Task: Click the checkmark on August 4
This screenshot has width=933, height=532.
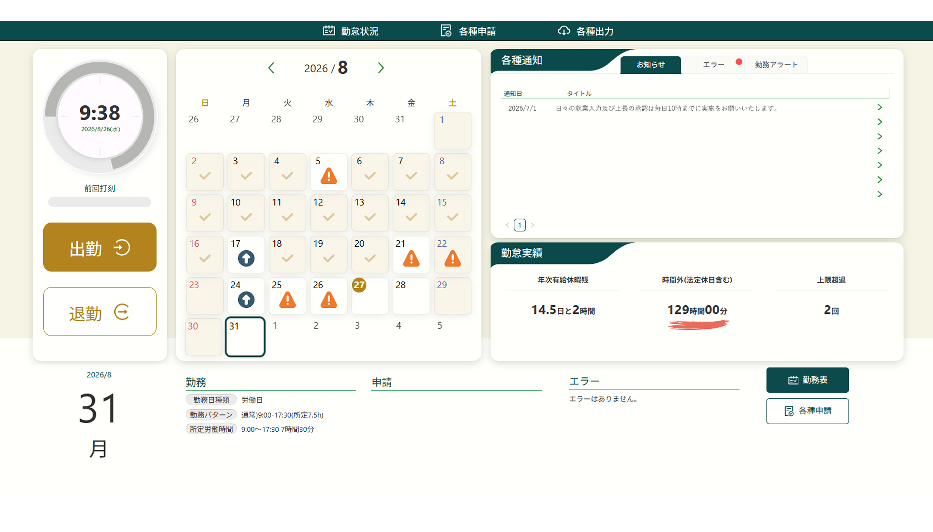Action: 287,176
